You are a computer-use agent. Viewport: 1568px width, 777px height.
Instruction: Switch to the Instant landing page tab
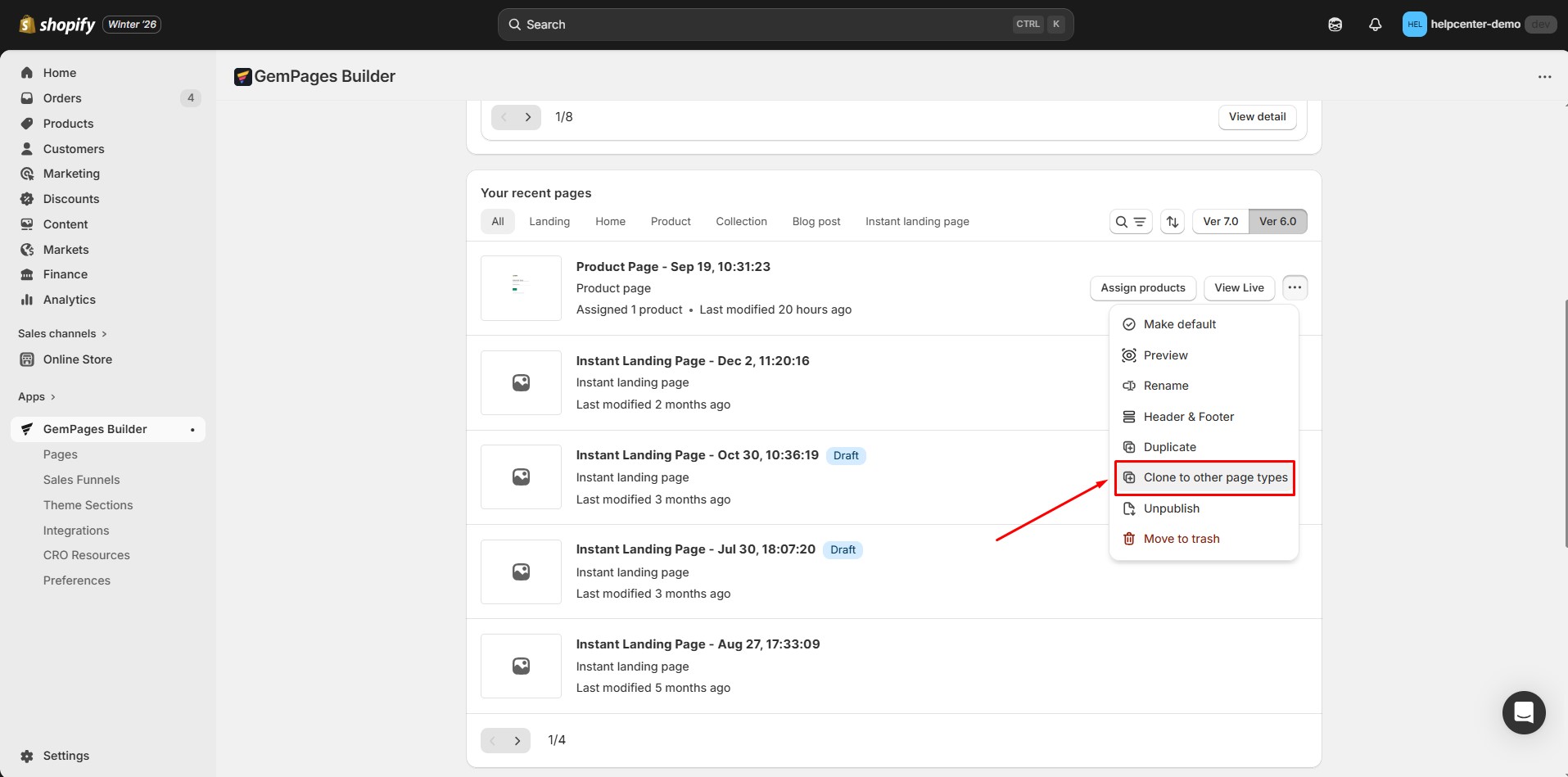pyautogui.click(x=916, y=222)
